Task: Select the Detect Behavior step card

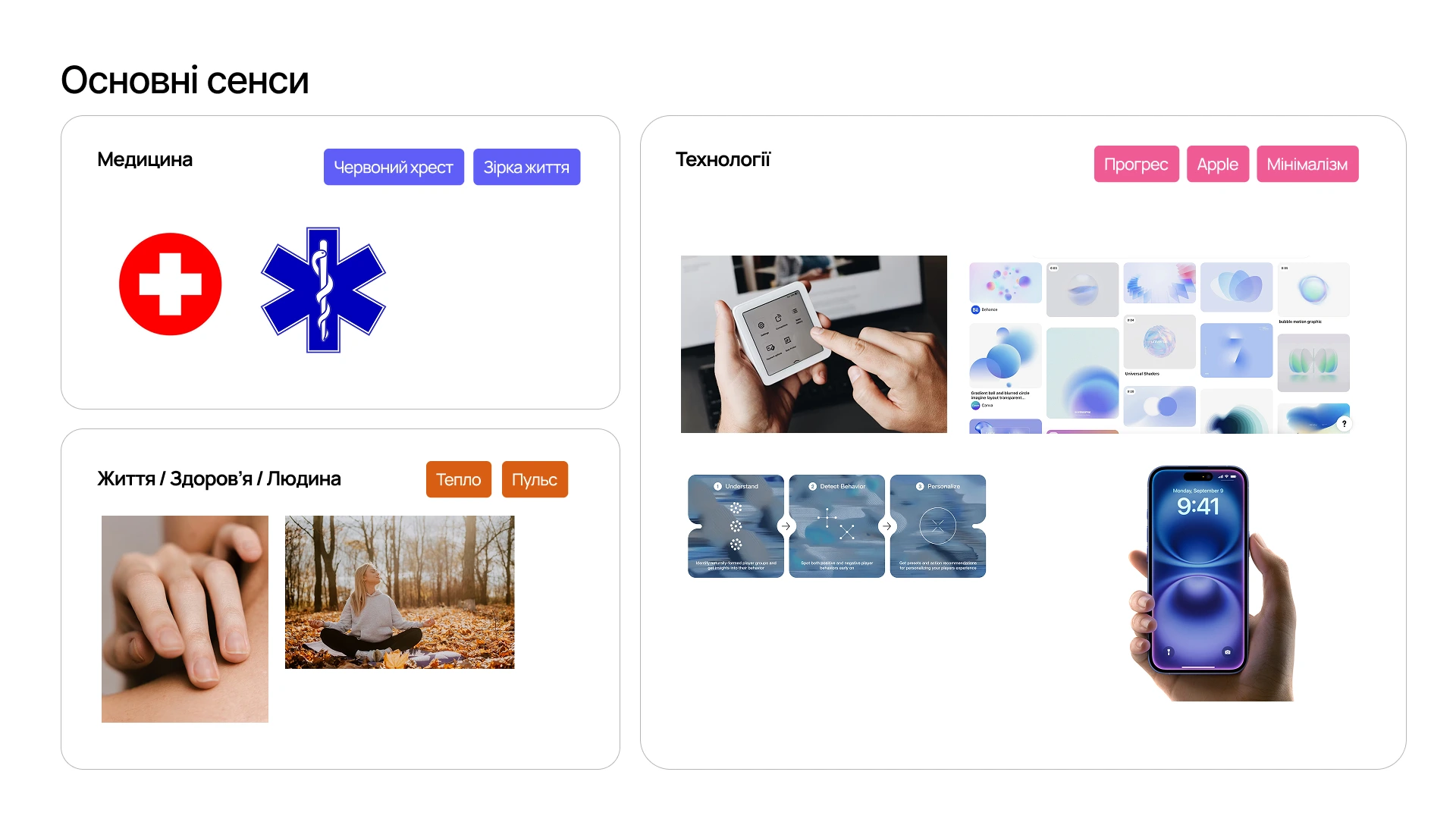Action: 836,526
